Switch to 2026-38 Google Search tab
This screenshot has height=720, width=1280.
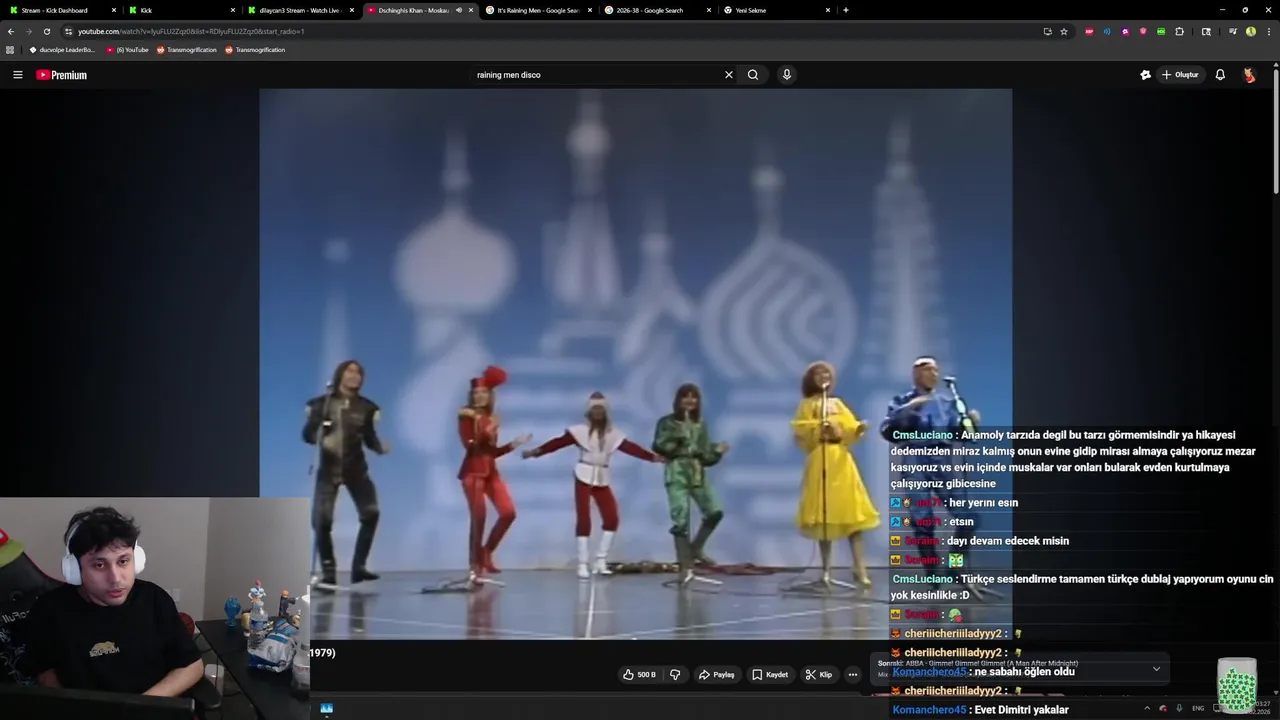coord(657,10)
